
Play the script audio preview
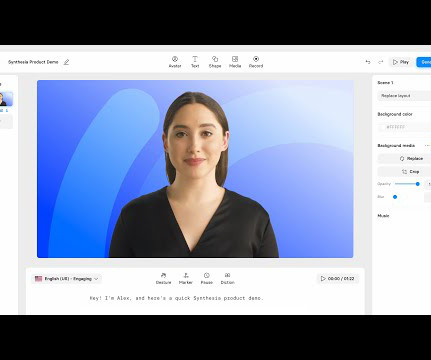[x=338, y=279]
